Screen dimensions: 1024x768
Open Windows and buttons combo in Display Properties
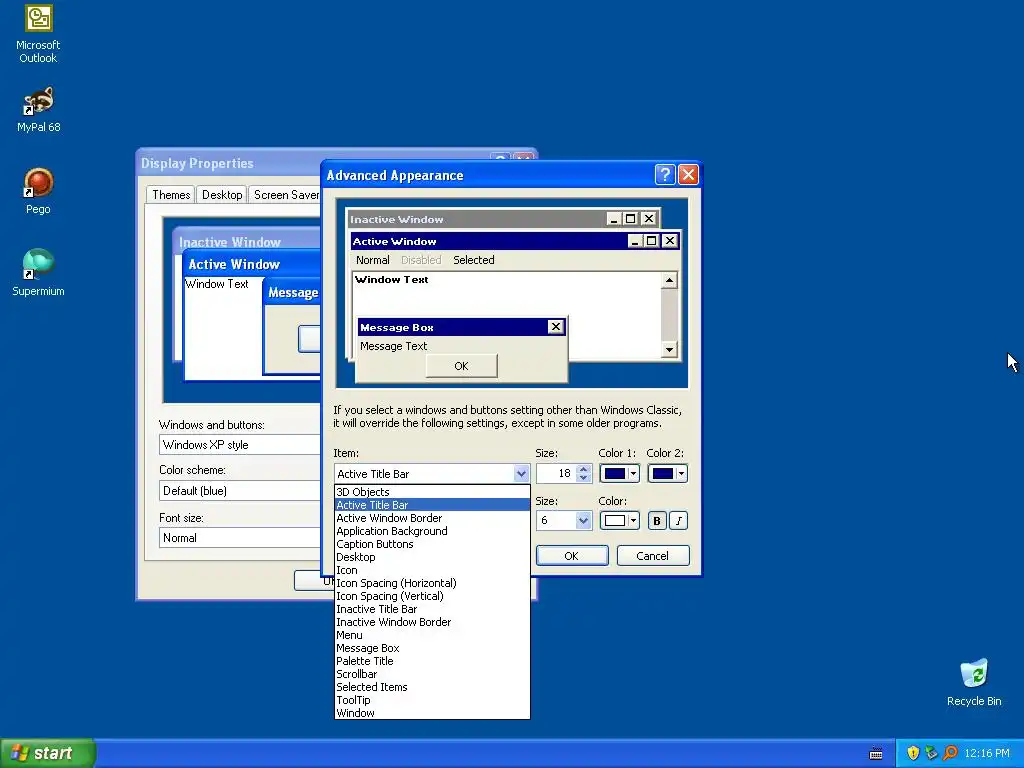point(240,445)
